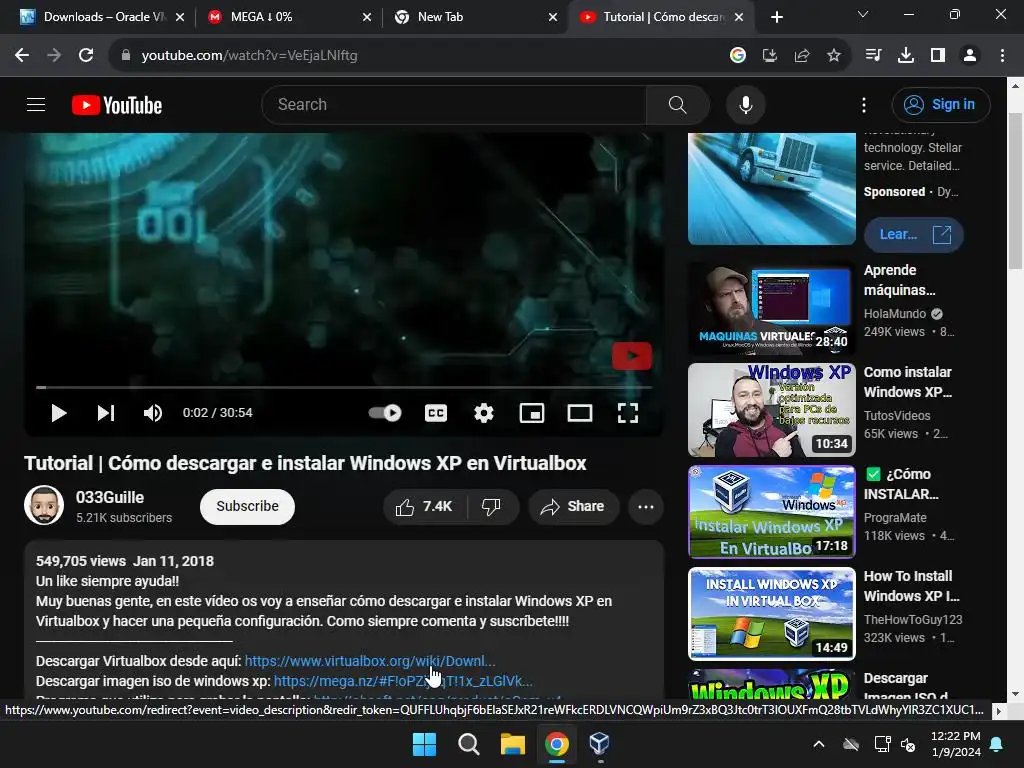Open TheHowToGuy123 14:49 video thumbnail
This screenshot has width=1024, height=768.
click(x=771, y=614)
